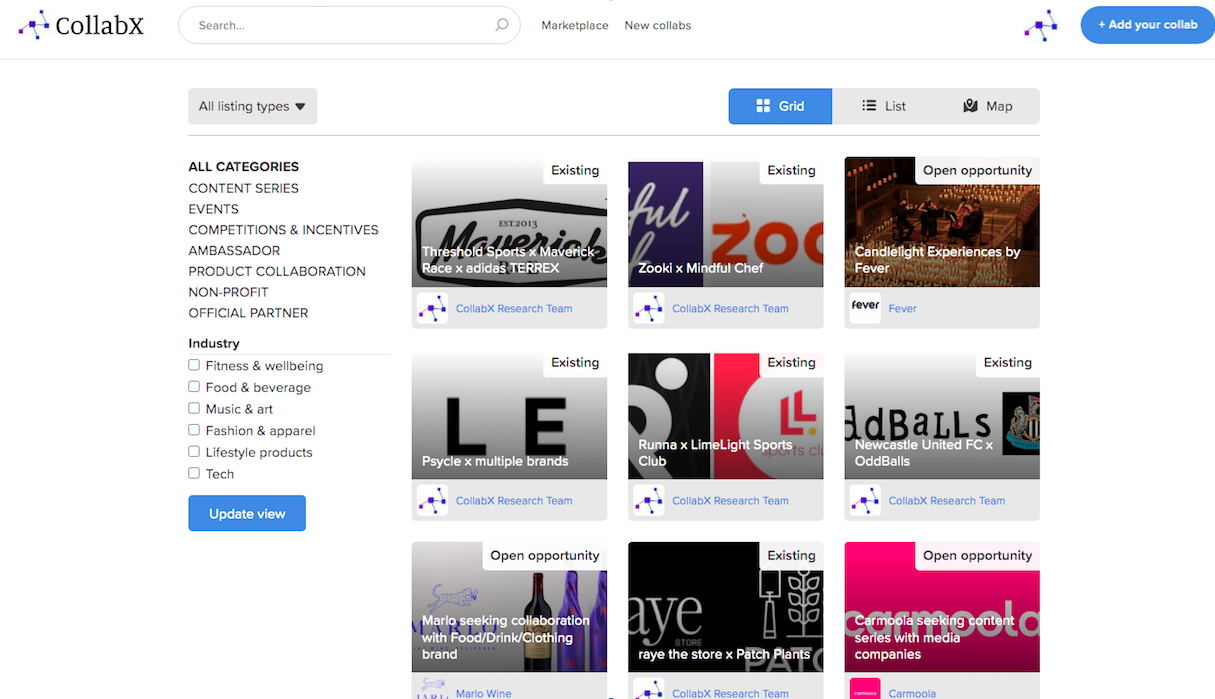Open the CollabX home logo

81,25
